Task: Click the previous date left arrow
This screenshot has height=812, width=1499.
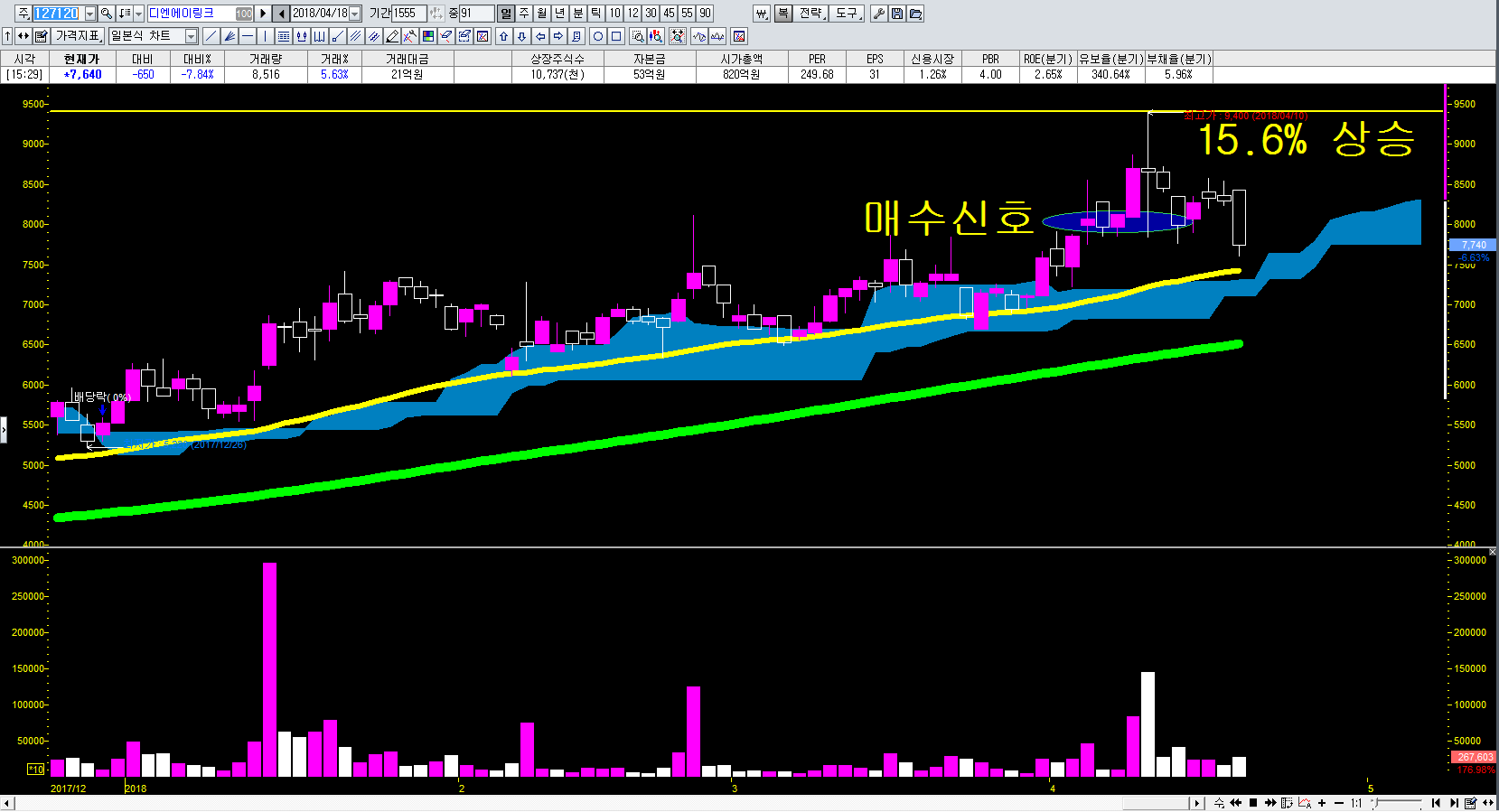Action: [x=281, y=14]
